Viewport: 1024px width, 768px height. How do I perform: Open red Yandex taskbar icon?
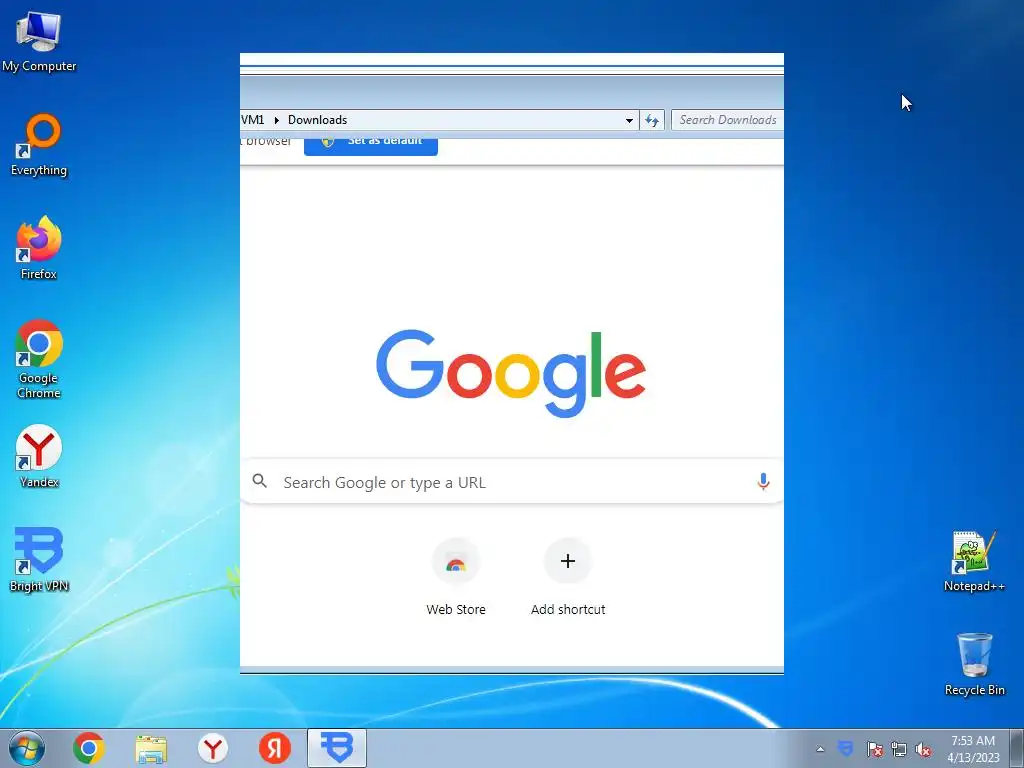click(275, 748)
